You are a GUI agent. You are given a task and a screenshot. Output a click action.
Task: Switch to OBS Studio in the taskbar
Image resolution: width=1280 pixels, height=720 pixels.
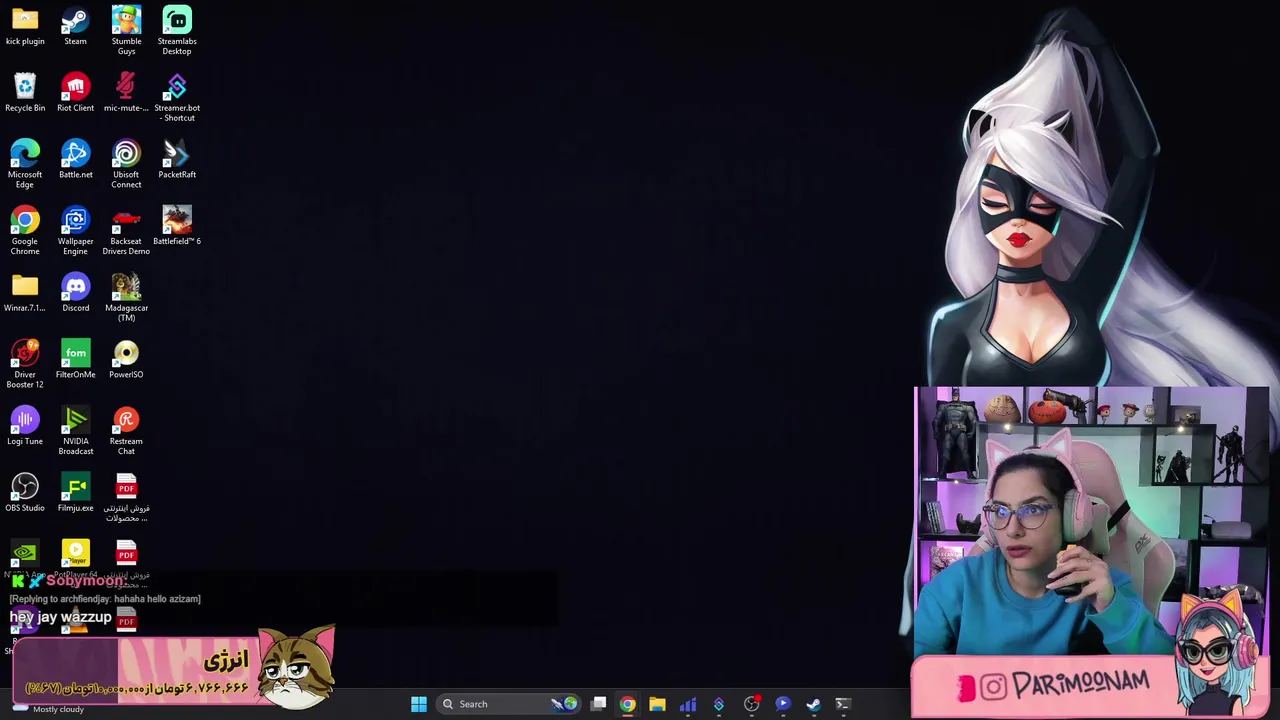(751, 704)
